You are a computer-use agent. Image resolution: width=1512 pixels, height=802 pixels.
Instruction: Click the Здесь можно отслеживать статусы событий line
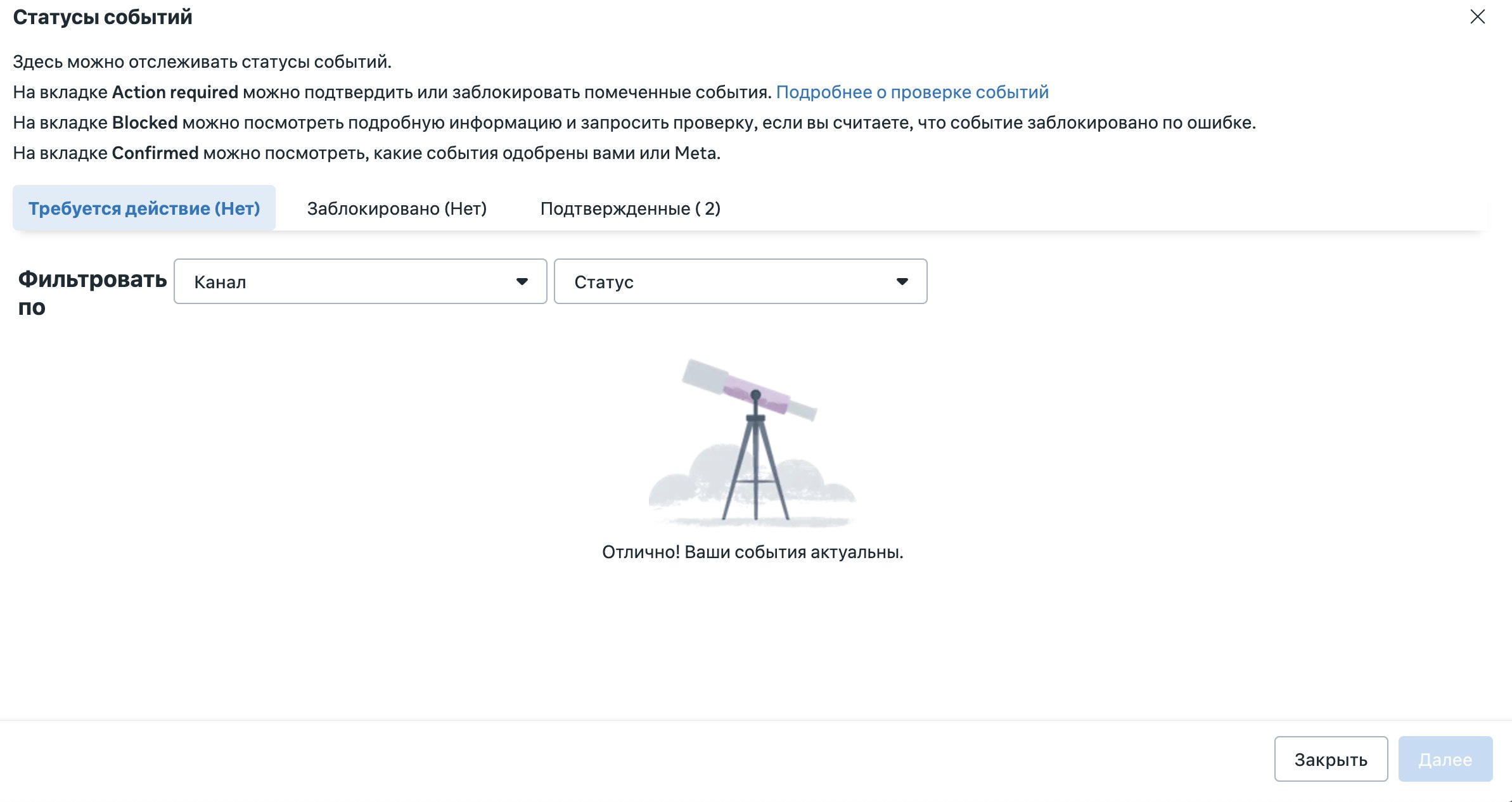[x=202, y=61]
